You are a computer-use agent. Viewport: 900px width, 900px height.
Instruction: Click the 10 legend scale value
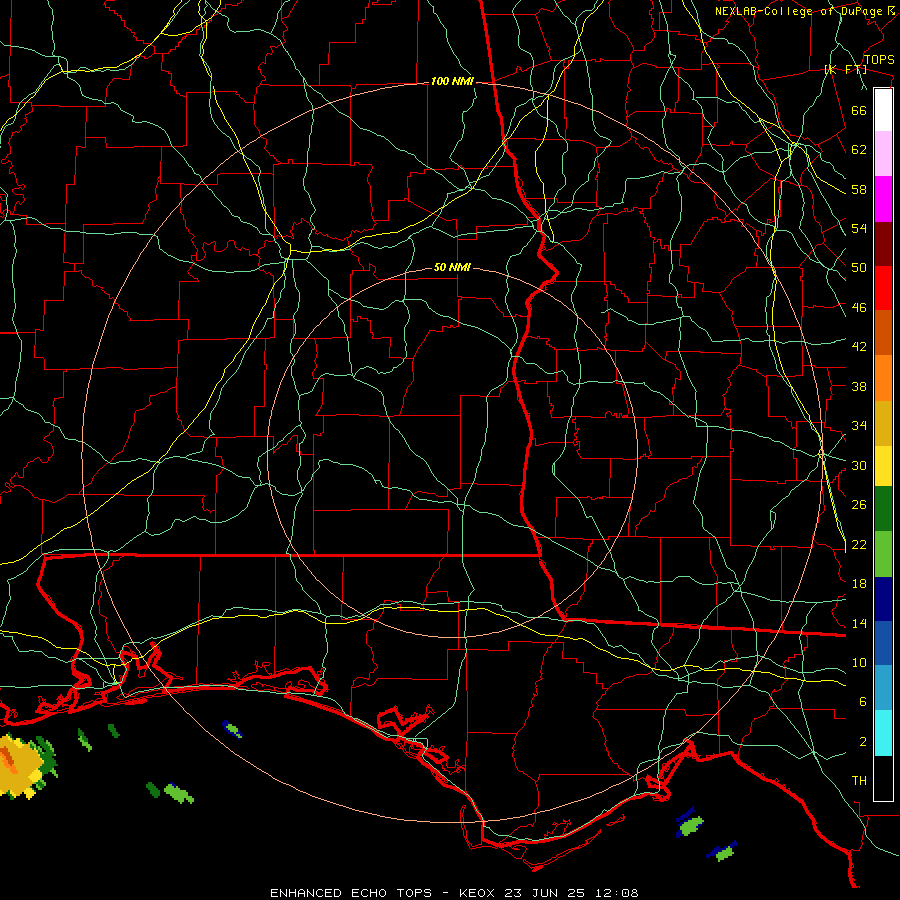point(859,663)
